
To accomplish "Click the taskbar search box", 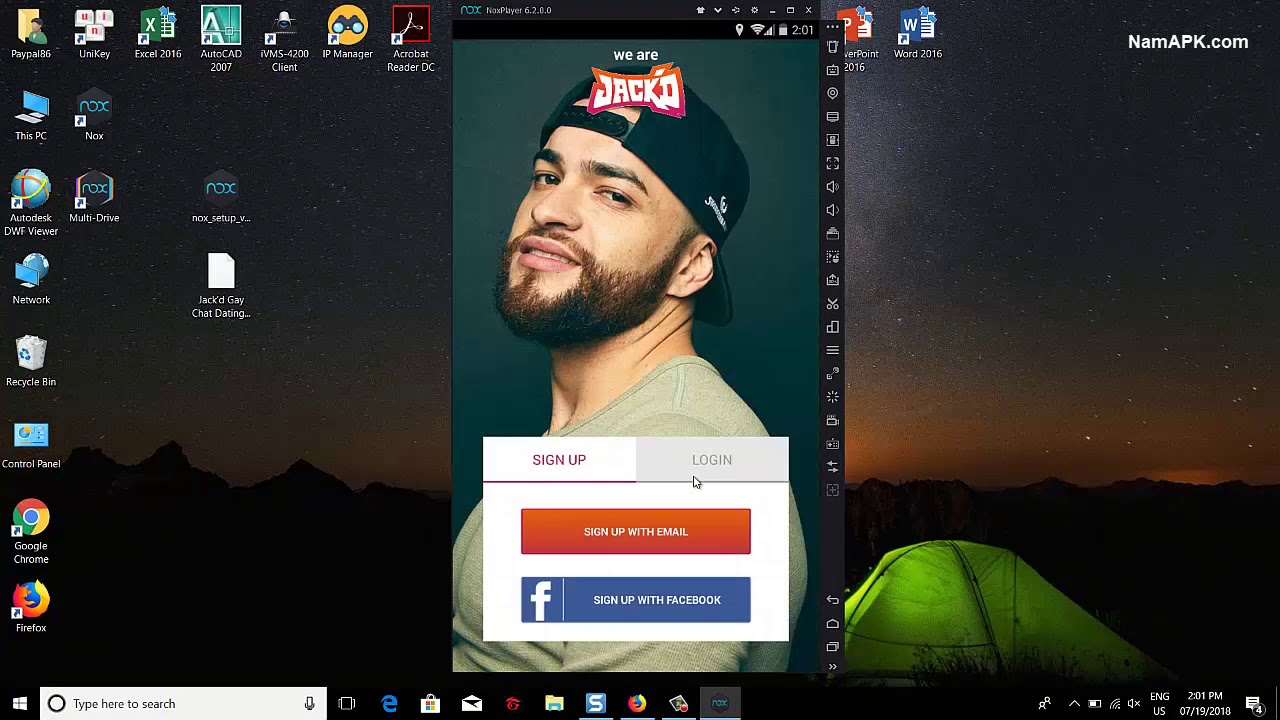I will [x=184, y=704].
